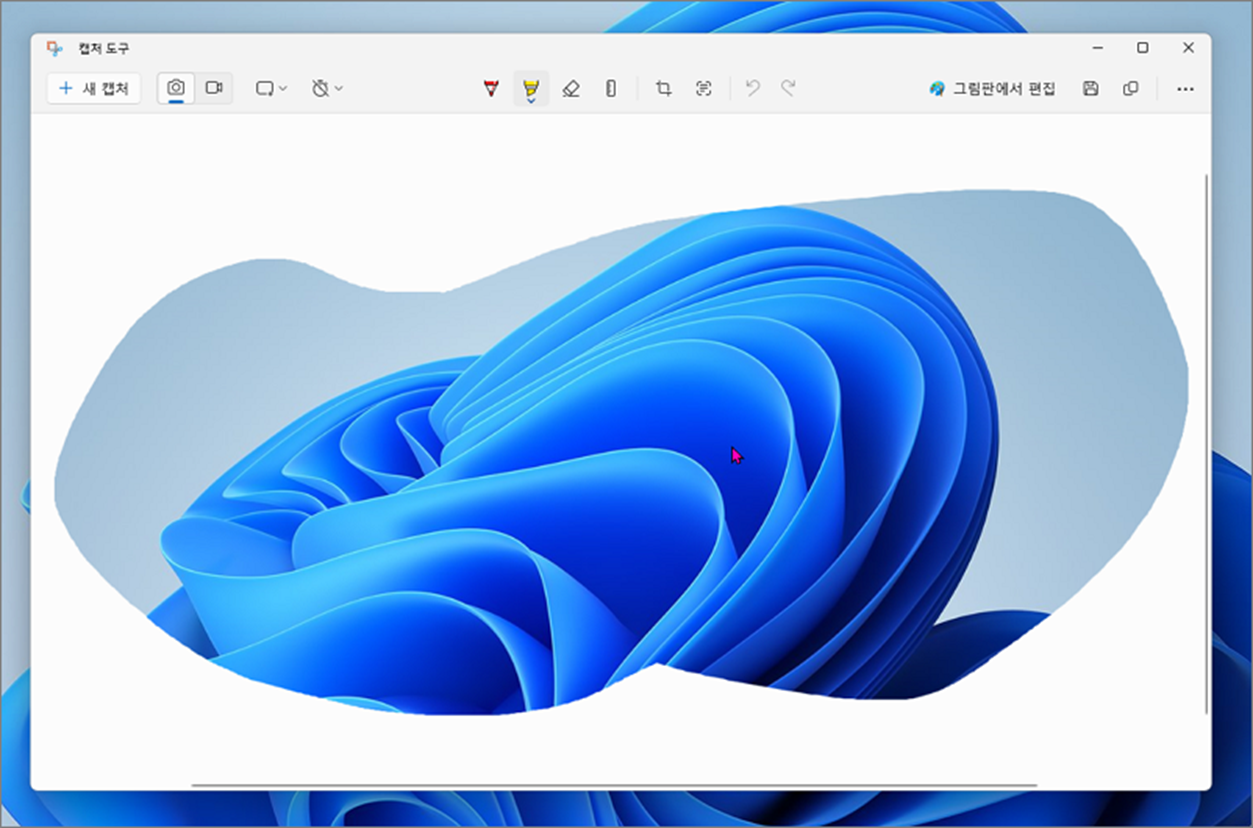
Task: Click the vertical scrollbar of capture view
Action: [1207, 445]
